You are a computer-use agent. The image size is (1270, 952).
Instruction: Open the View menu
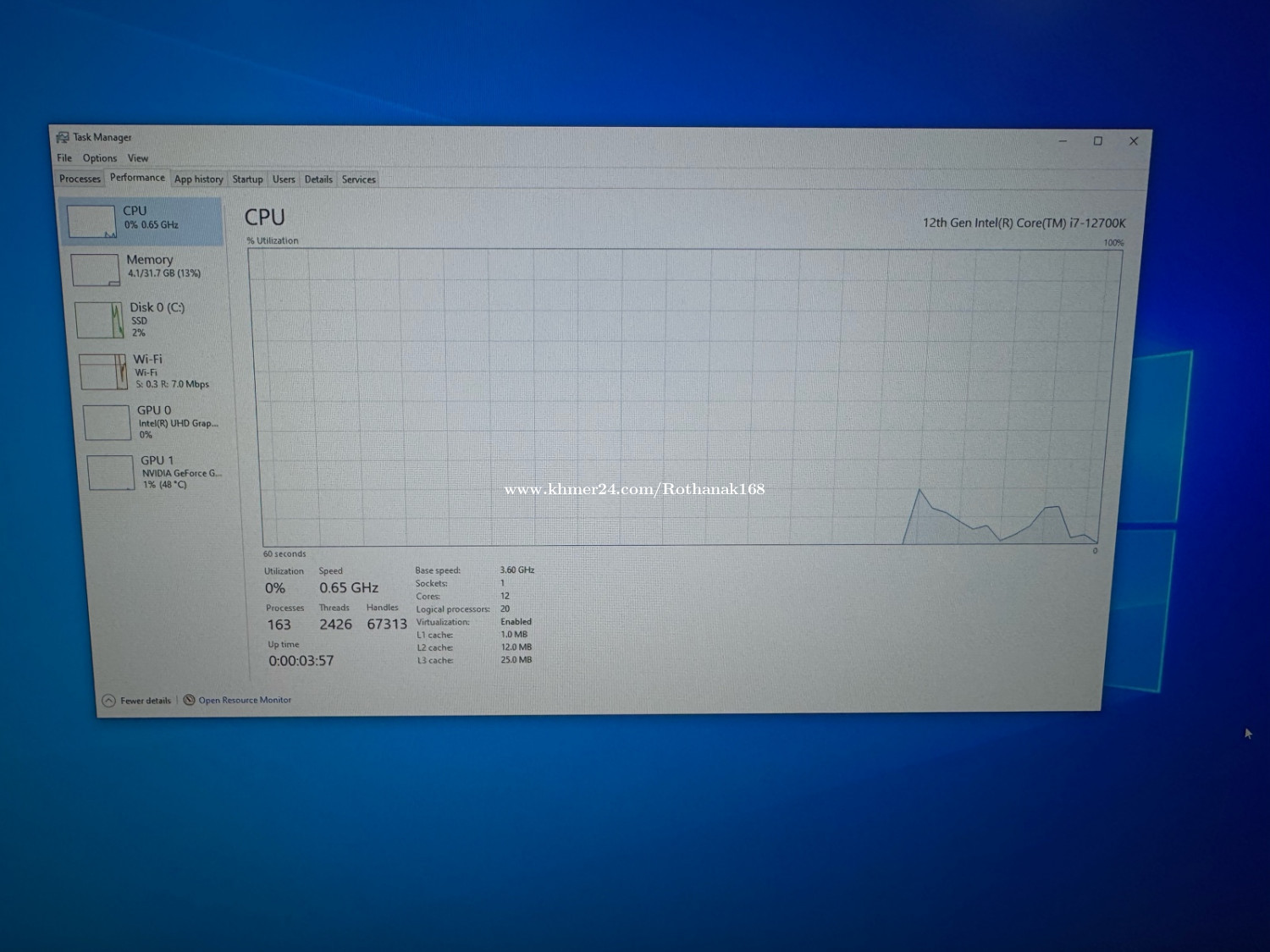138,158
